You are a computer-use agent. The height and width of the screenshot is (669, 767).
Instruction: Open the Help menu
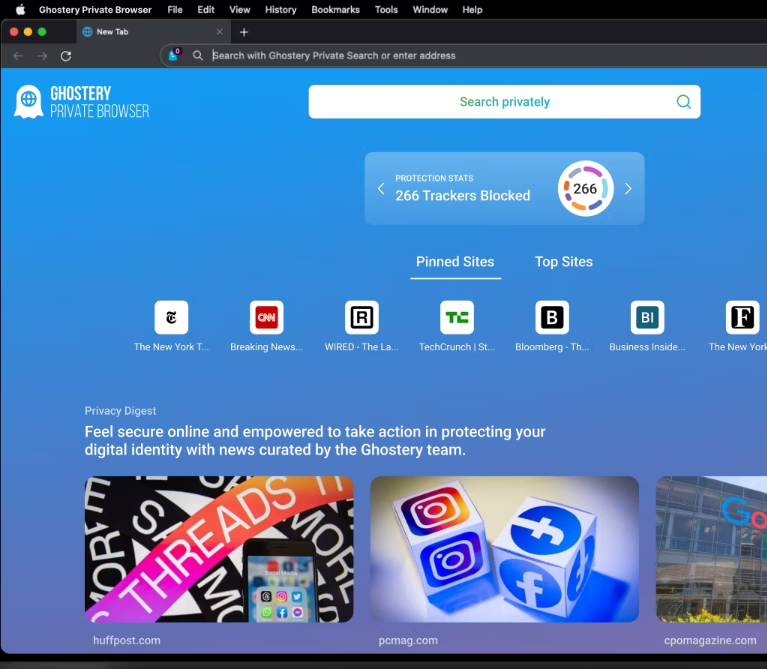473,10
